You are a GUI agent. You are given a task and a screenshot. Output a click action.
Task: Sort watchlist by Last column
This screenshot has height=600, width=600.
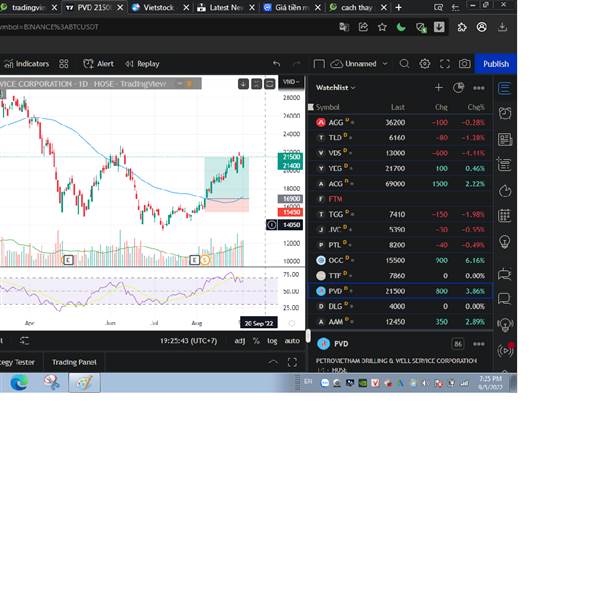coord(398,107)
